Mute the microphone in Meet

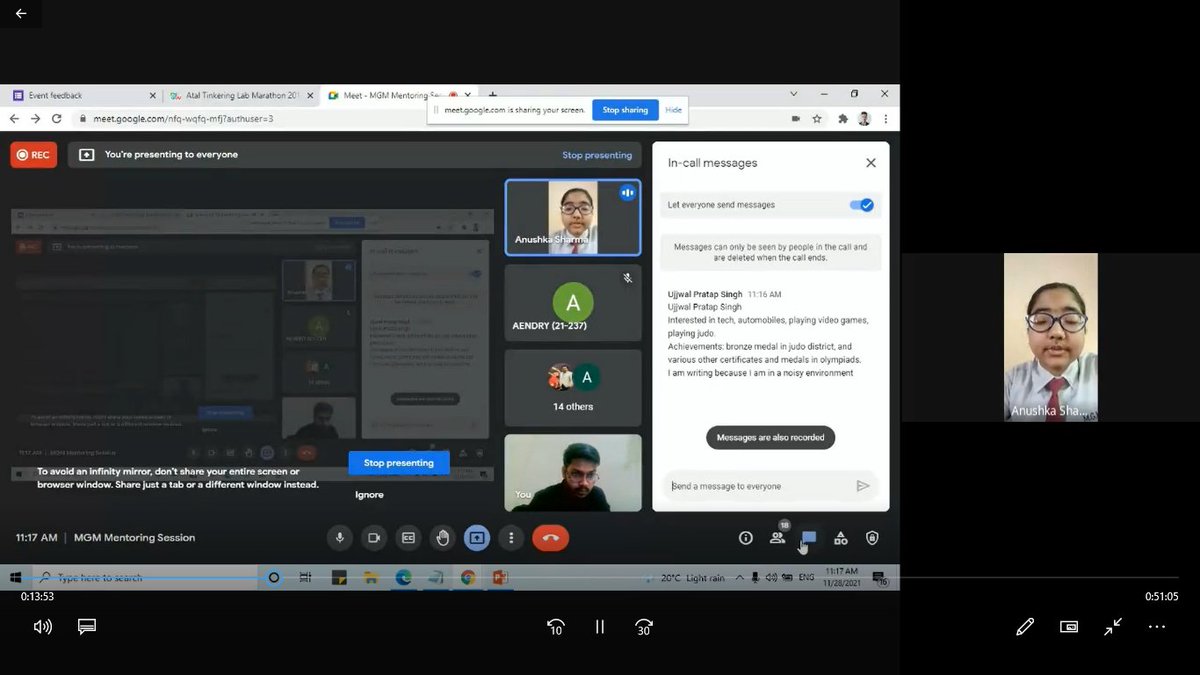[340, 537]
